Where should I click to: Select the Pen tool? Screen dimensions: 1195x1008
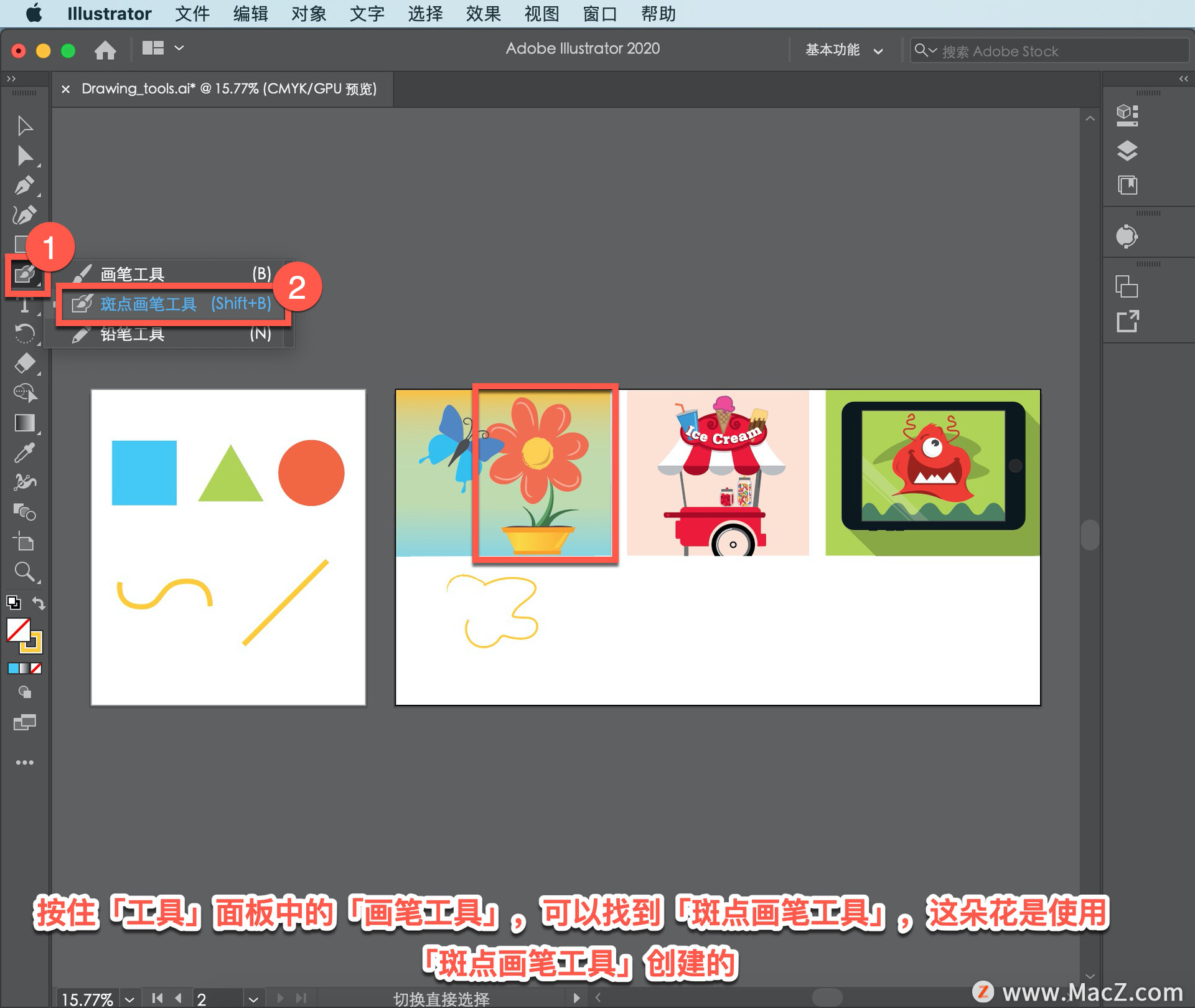click(25, 186)
